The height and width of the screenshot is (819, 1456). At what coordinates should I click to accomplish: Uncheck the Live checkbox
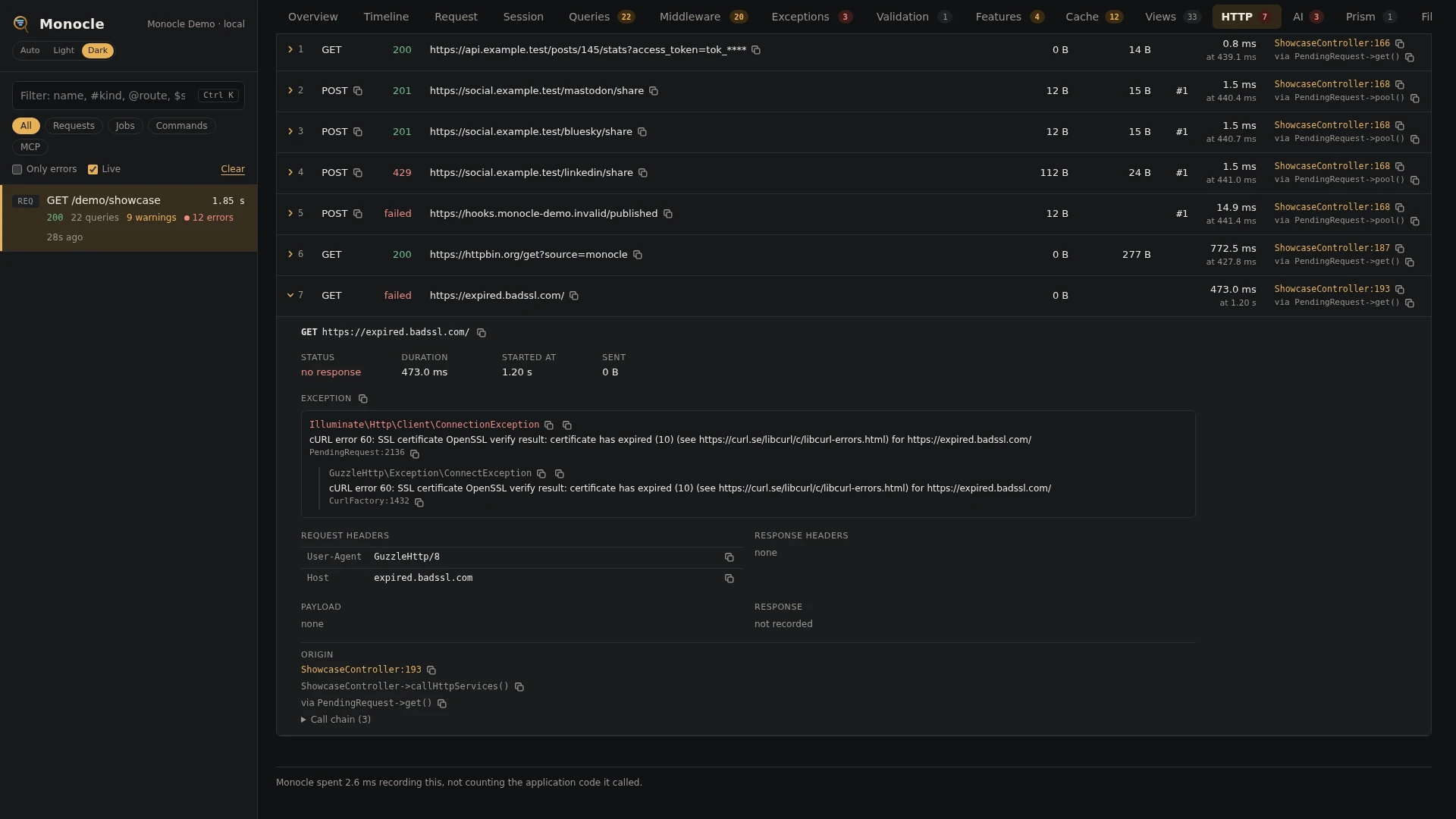93,170
